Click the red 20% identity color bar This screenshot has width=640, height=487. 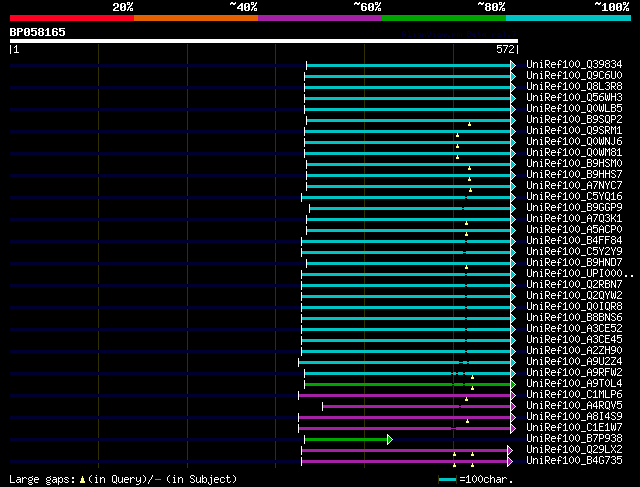coord(71,17)
